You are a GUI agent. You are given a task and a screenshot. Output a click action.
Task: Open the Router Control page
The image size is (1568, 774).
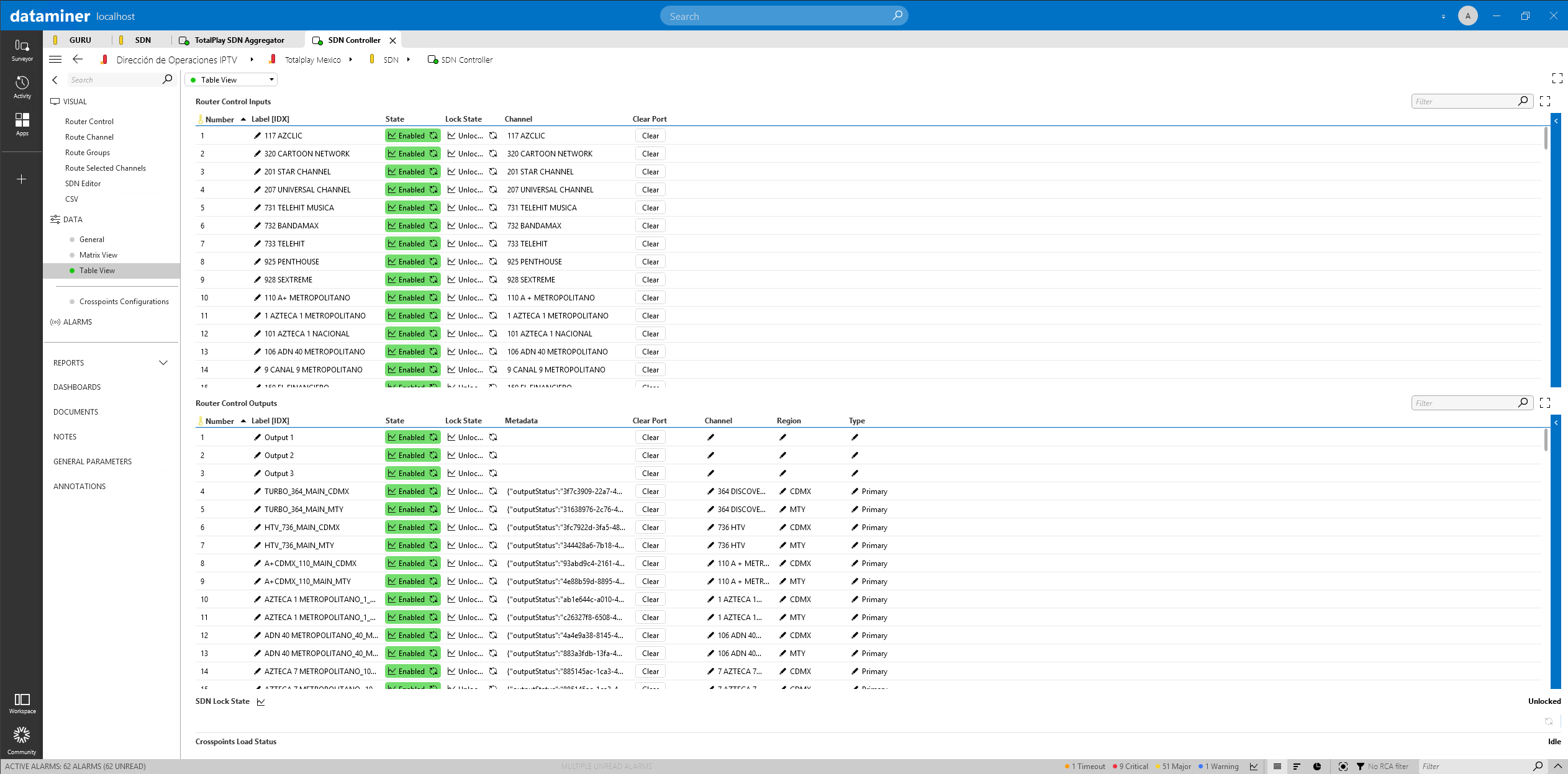[89, 122]
